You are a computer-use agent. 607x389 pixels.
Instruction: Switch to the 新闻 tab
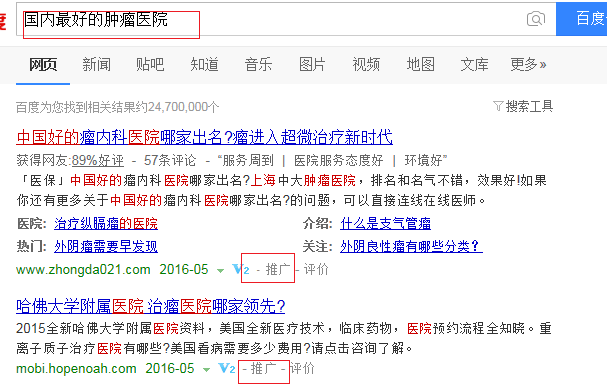point(96,64)
